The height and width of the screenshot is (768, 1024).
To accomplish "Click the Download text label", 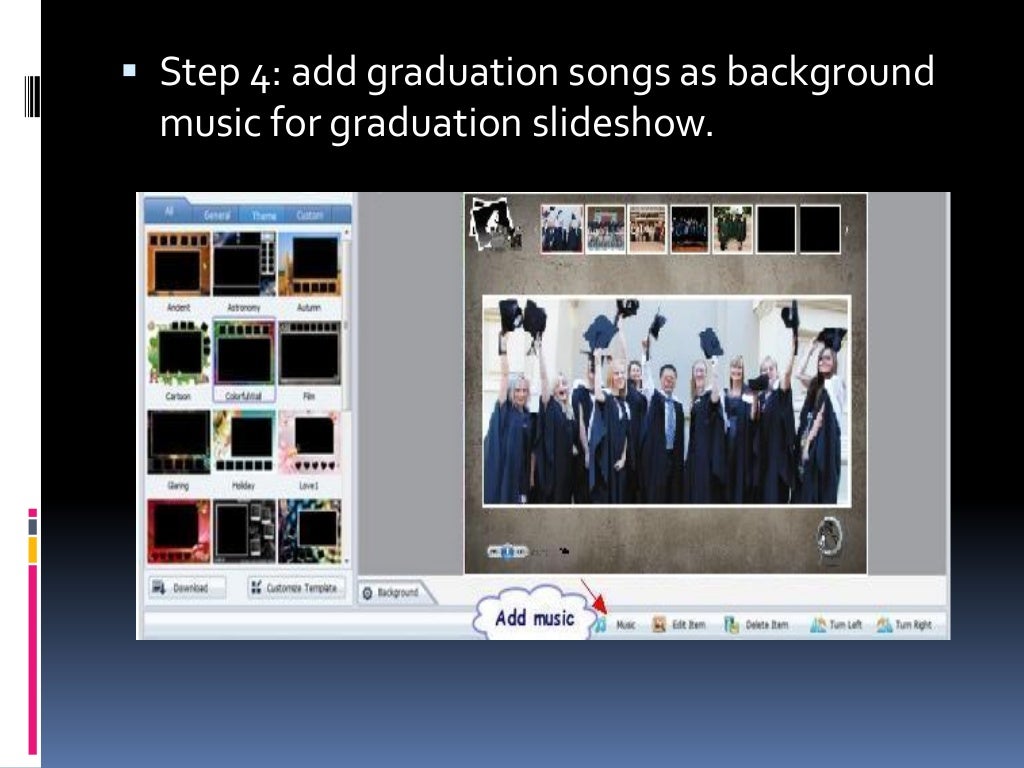I will (190, 588).
